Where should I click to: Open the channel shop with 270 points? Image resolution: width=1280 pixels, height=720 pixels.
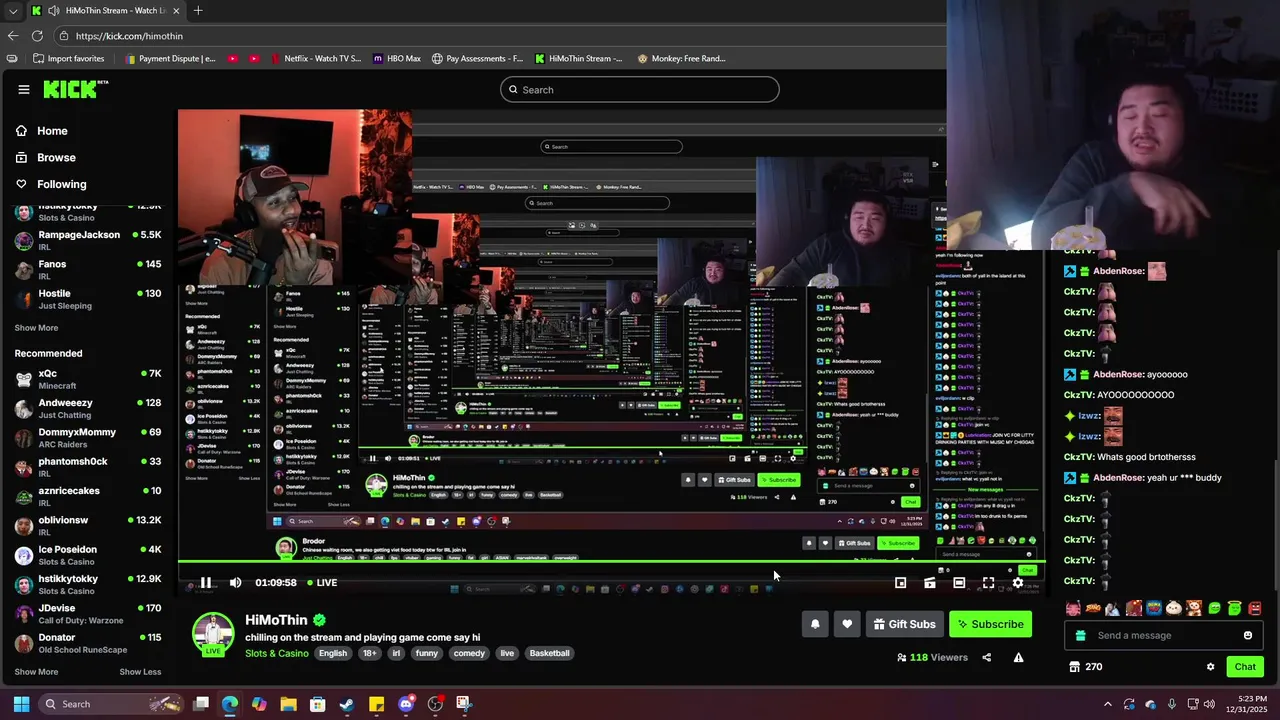tap(1085, 667)
